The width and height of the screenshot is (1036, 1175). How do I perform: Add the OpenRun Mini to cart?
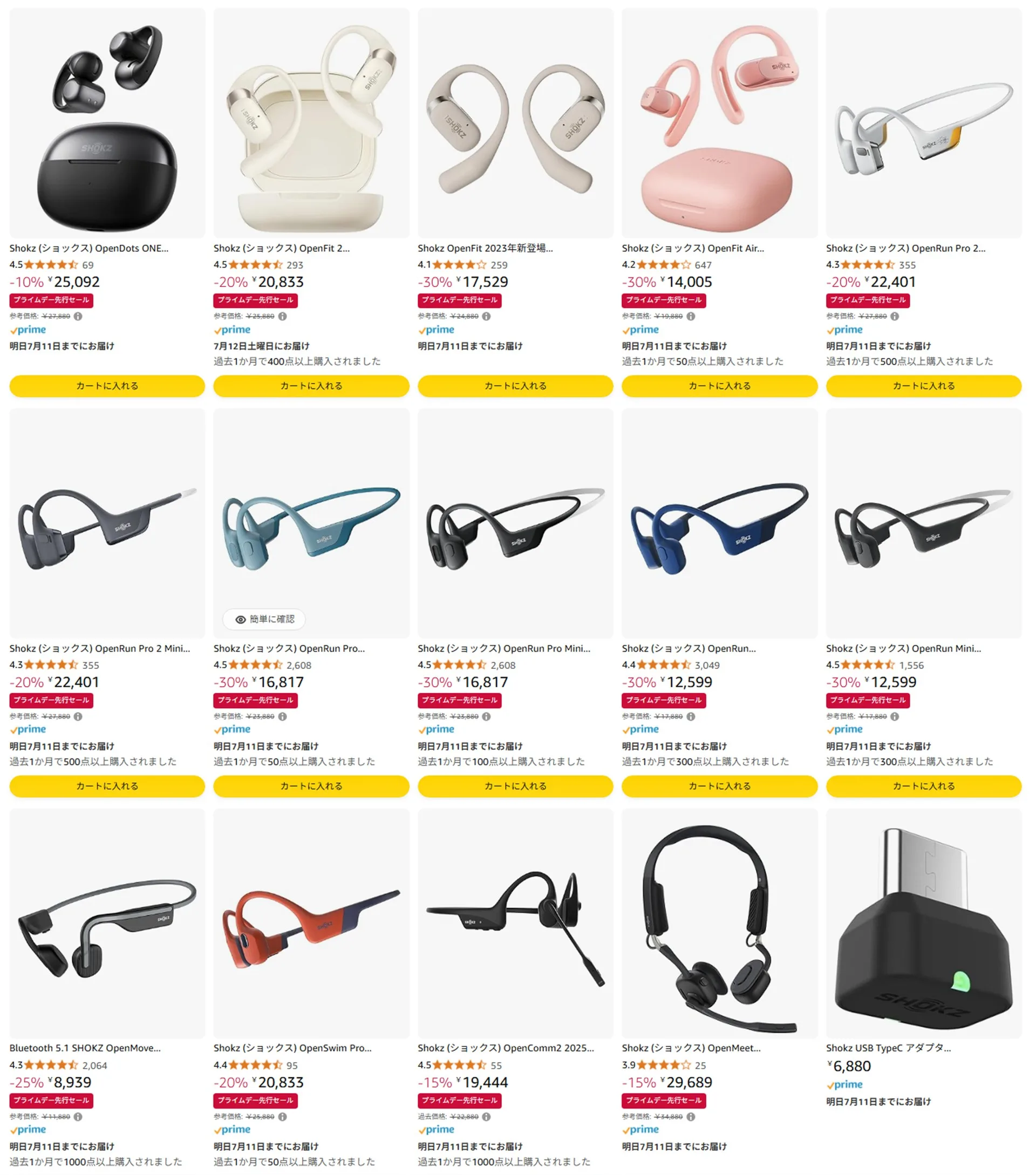pyautogui.click(x=923, y=786)
